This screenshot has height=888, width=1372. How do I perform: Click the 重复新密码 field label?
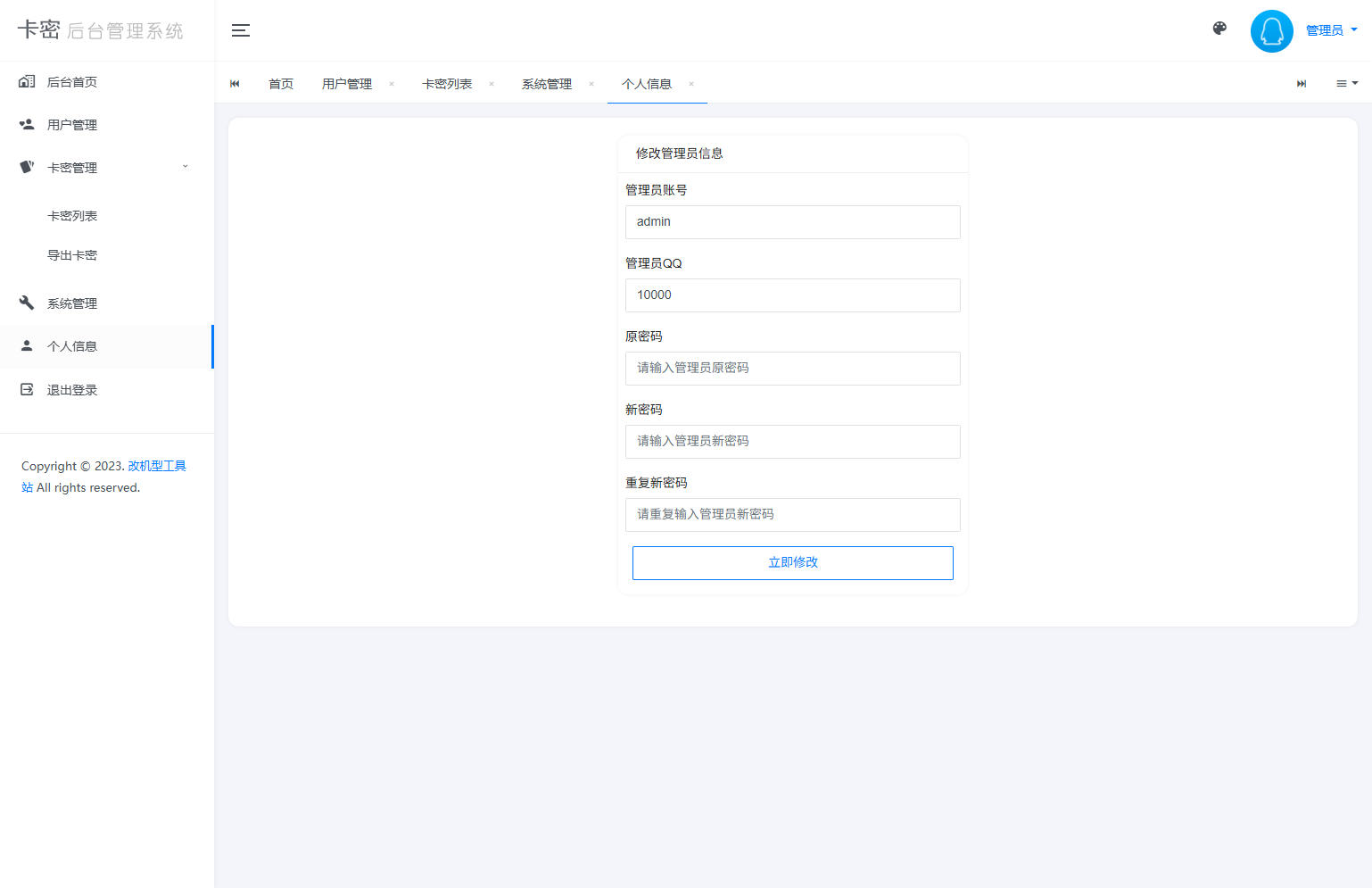coord(657,483)
